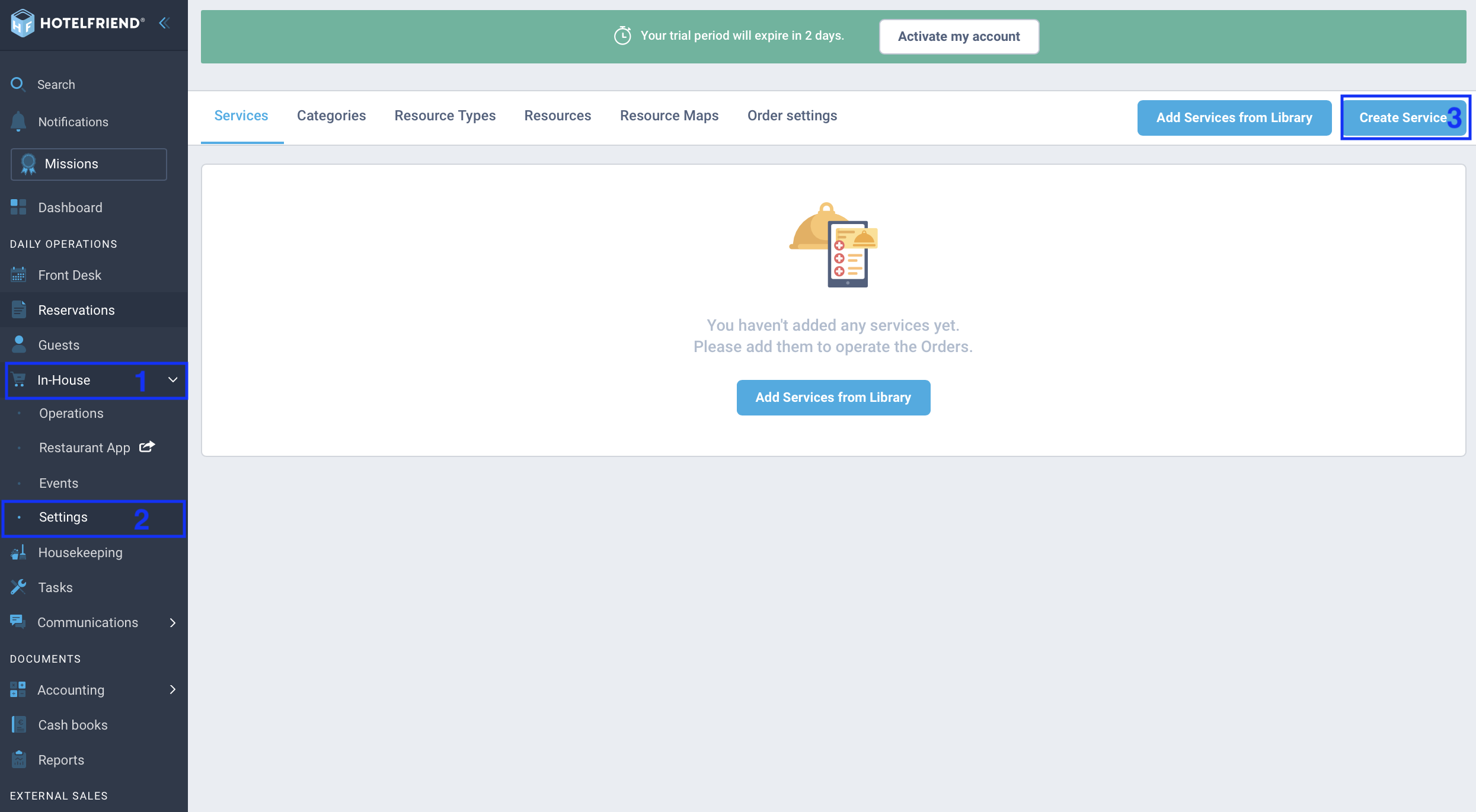Click top Add Services from Library button
This screenshot has width=1476, height=812.
[1234, 117]
